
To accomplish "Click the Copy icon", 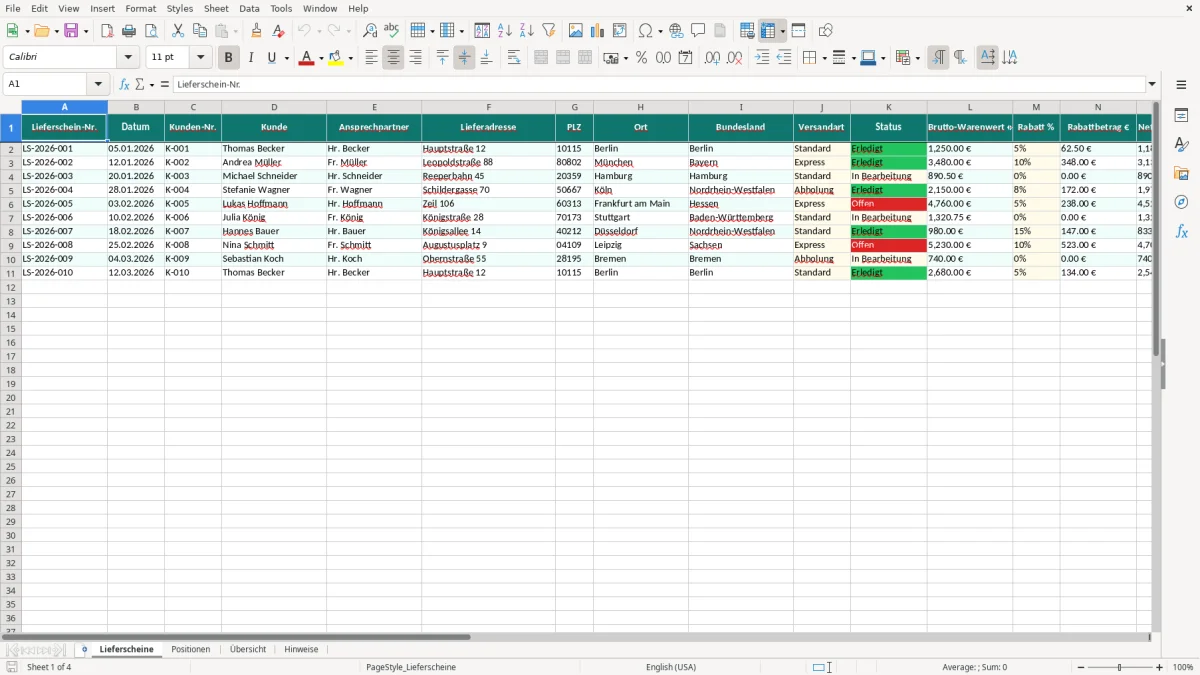I will [200, 31].
